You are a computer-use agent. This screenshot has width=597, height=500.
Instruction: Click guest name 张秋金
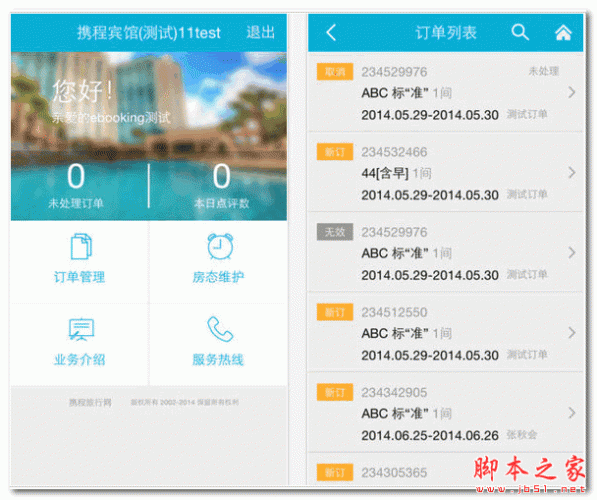522,435
